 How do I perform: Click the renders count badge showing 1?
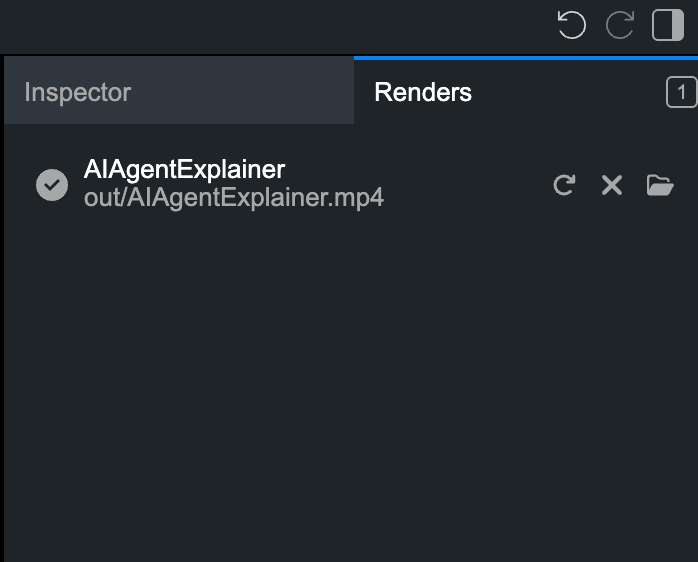click(682, 92)
